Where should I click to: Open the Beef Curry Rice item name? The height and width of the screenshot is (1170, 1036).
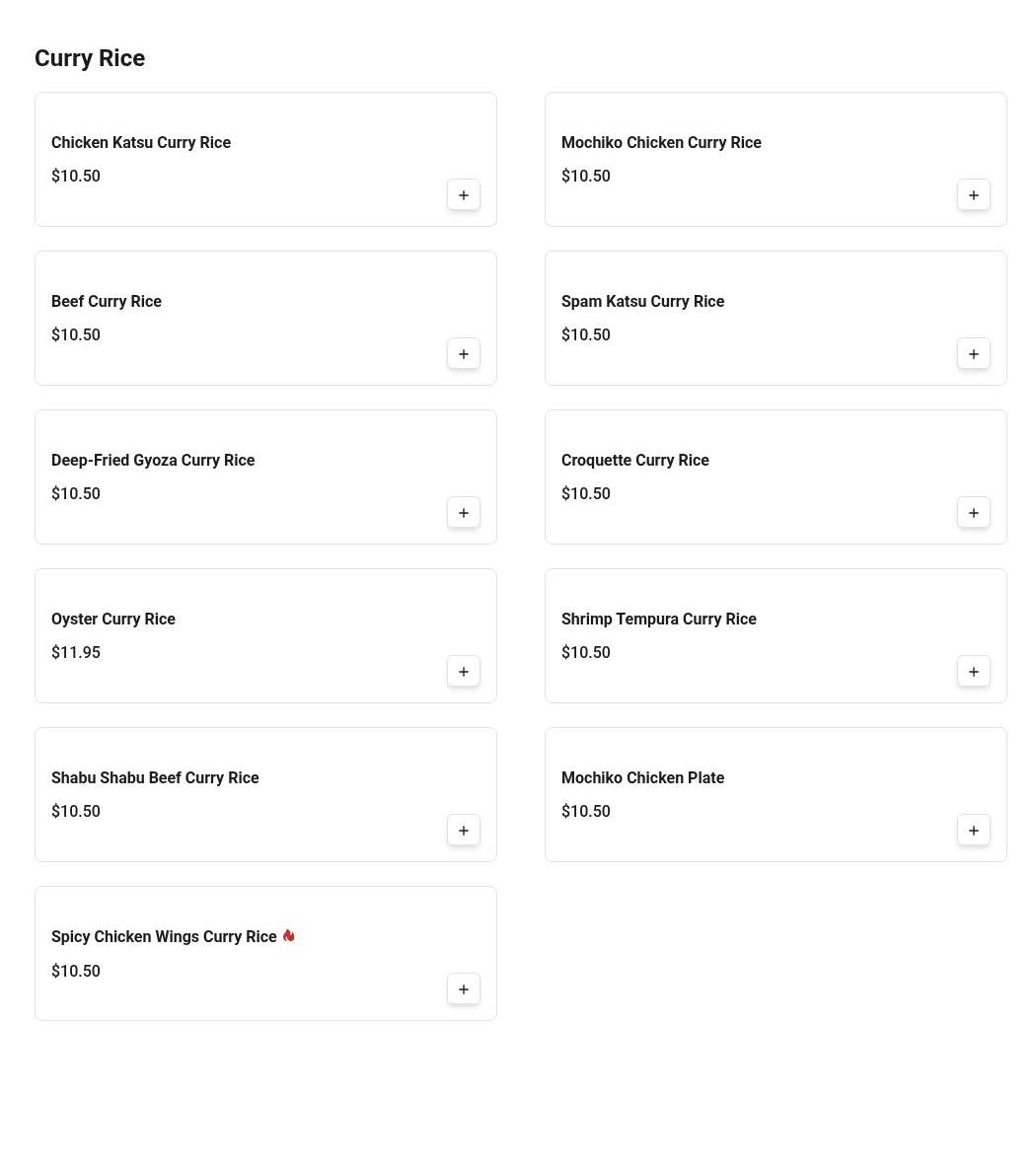coord(107,302)
